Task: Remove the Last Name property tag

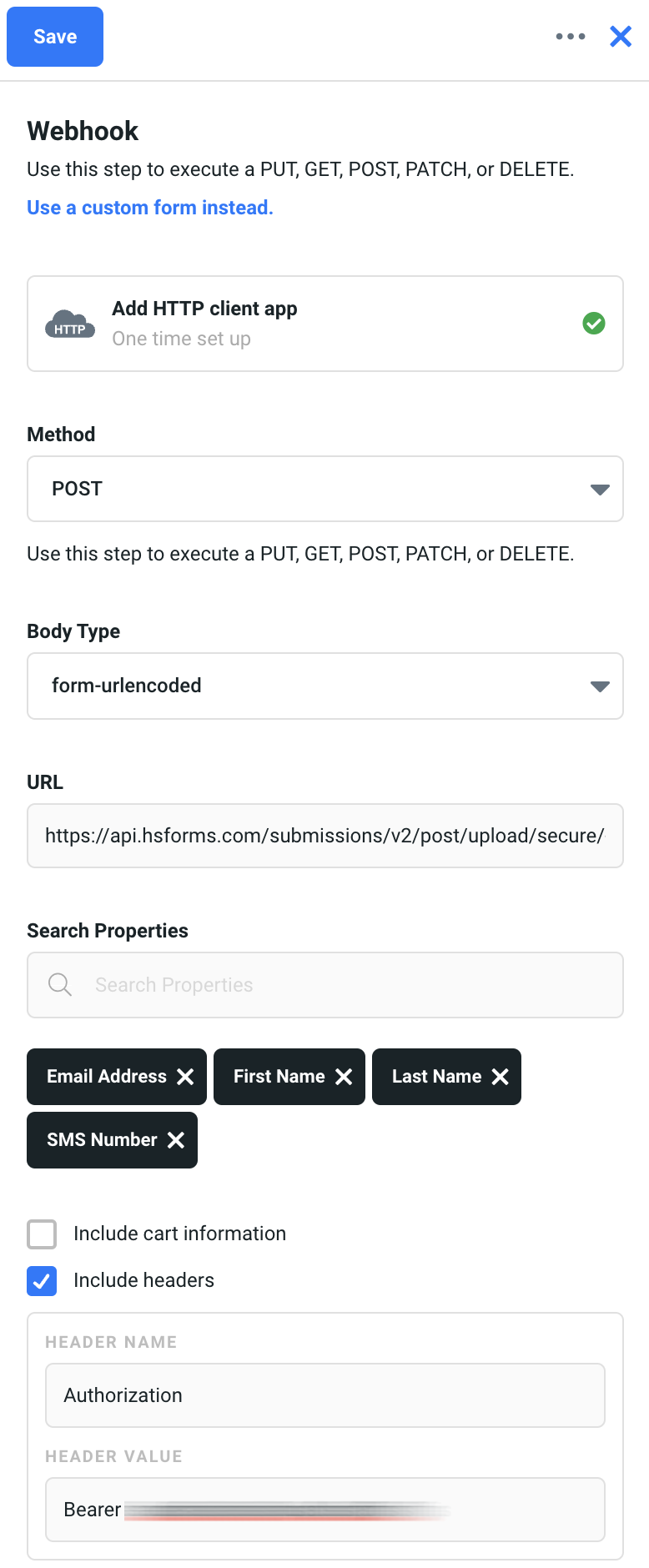Action: [x=501, y=1077]
